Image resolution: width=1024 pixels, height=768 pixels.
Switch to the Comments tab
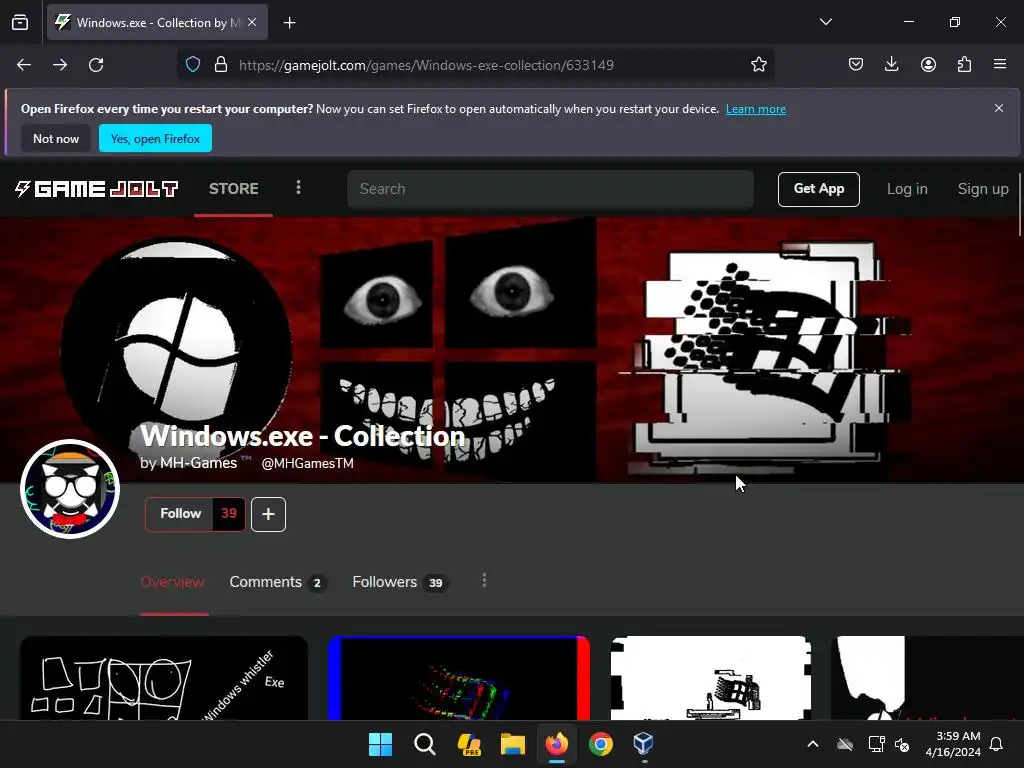click(278, 582)
